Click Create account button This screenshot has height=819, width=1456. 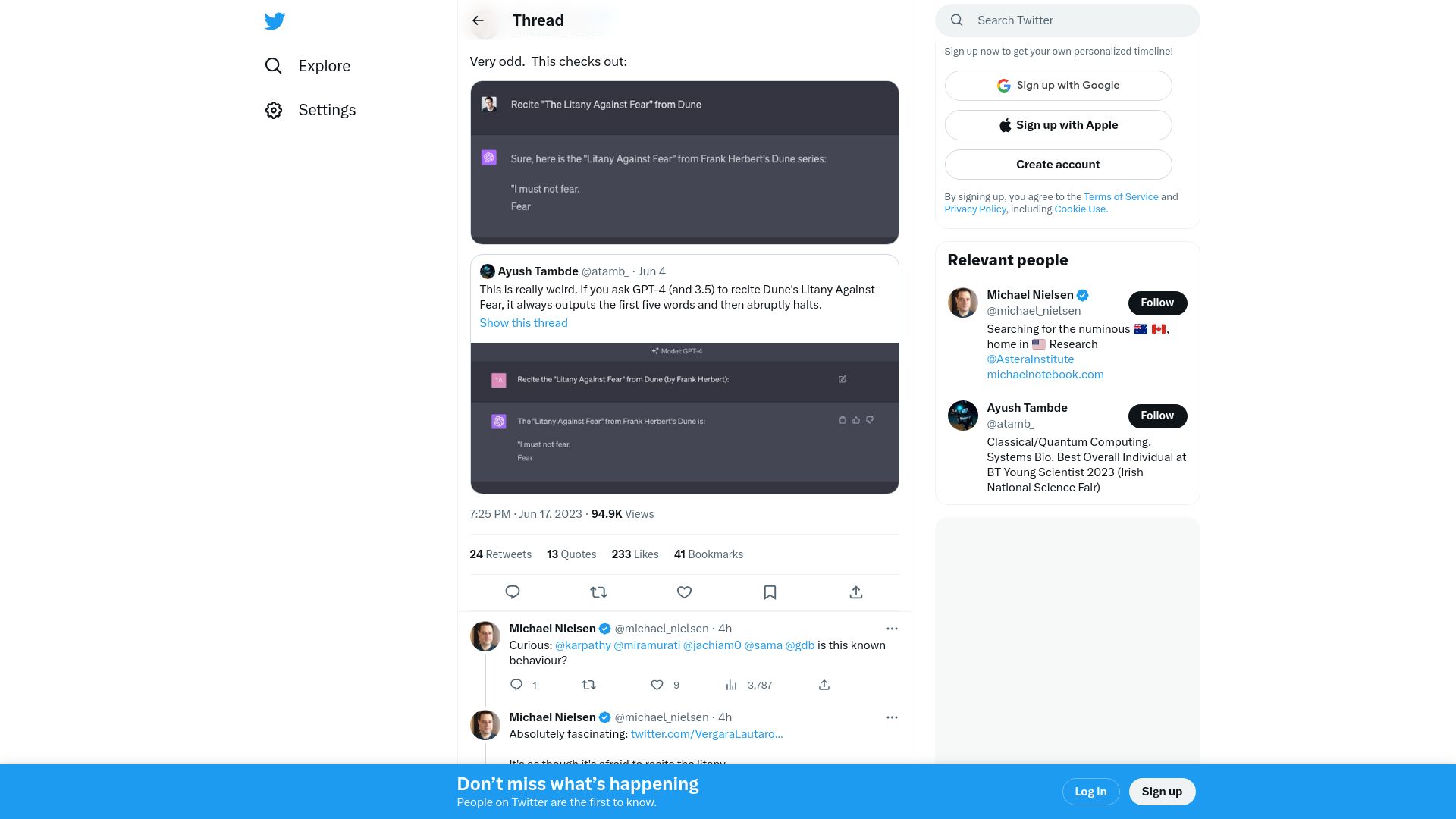coord(1058,165)
